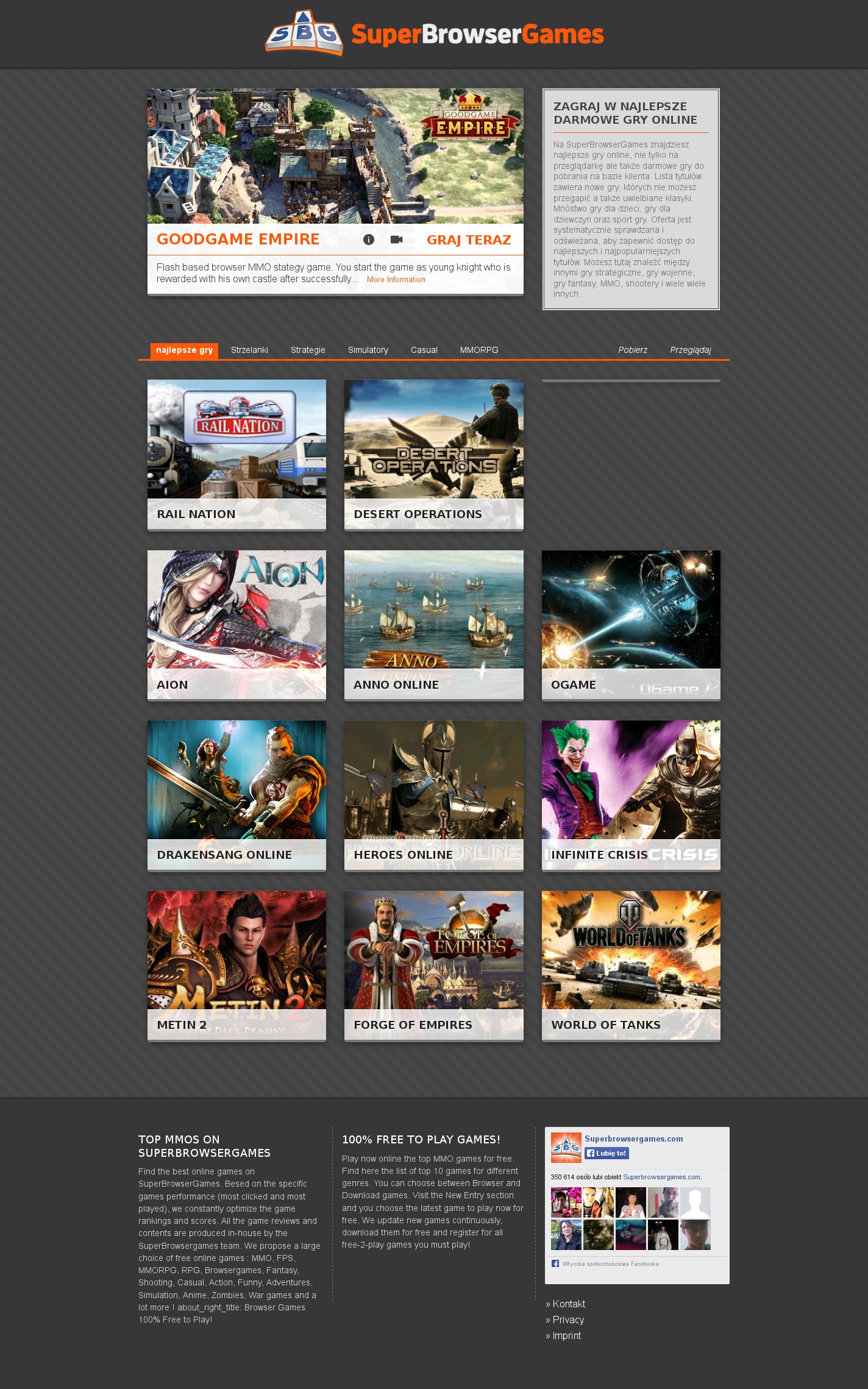Click the Facebook social plugin icon
The image size is (868, 1389).
click(x=555, y=1263)
